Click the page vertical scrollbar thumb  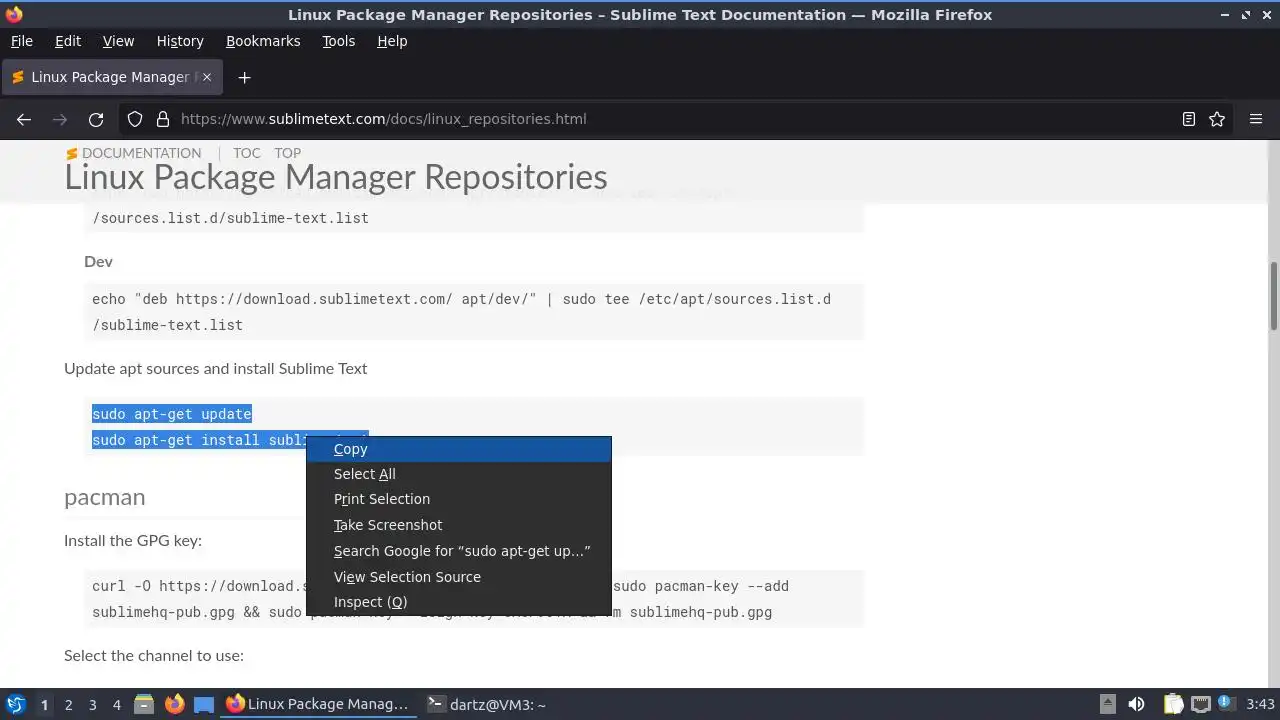(1274, 296)
